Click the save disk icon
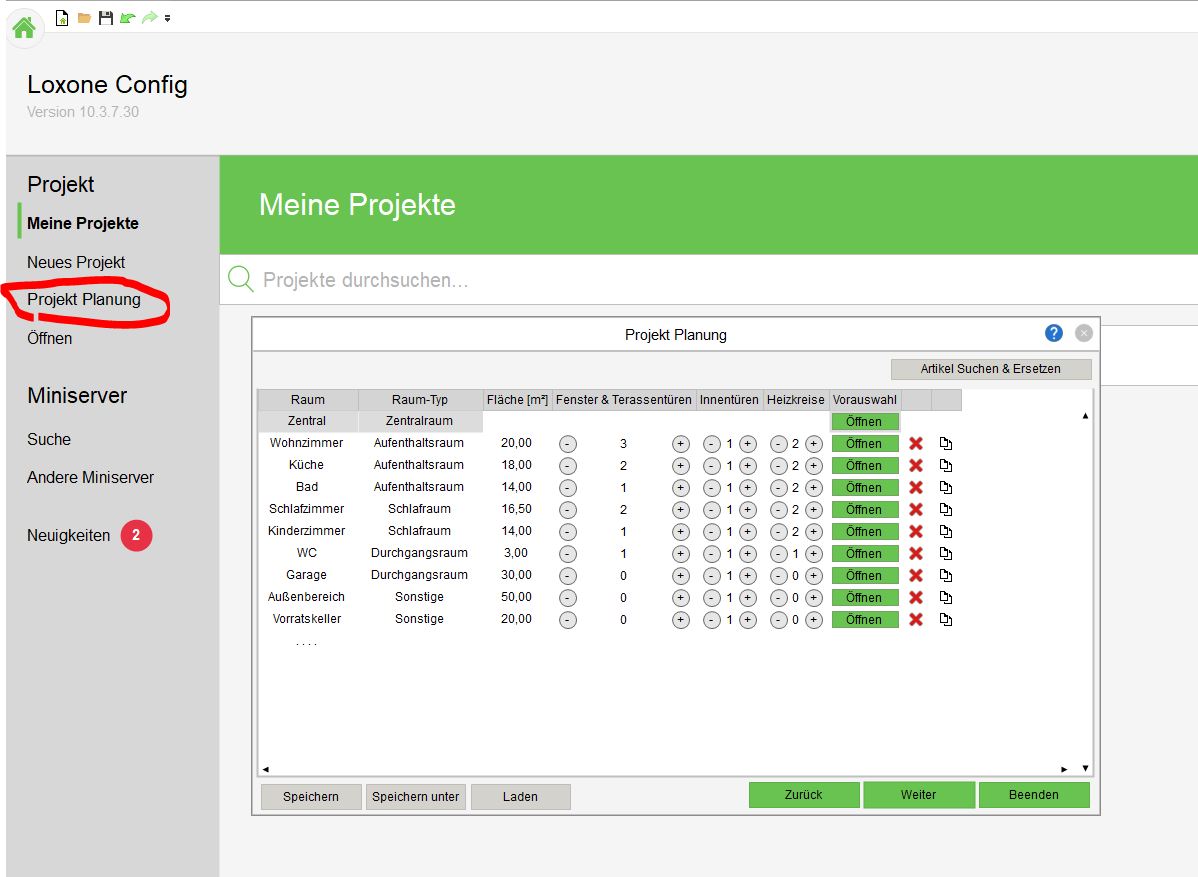 tap(106, 18)
